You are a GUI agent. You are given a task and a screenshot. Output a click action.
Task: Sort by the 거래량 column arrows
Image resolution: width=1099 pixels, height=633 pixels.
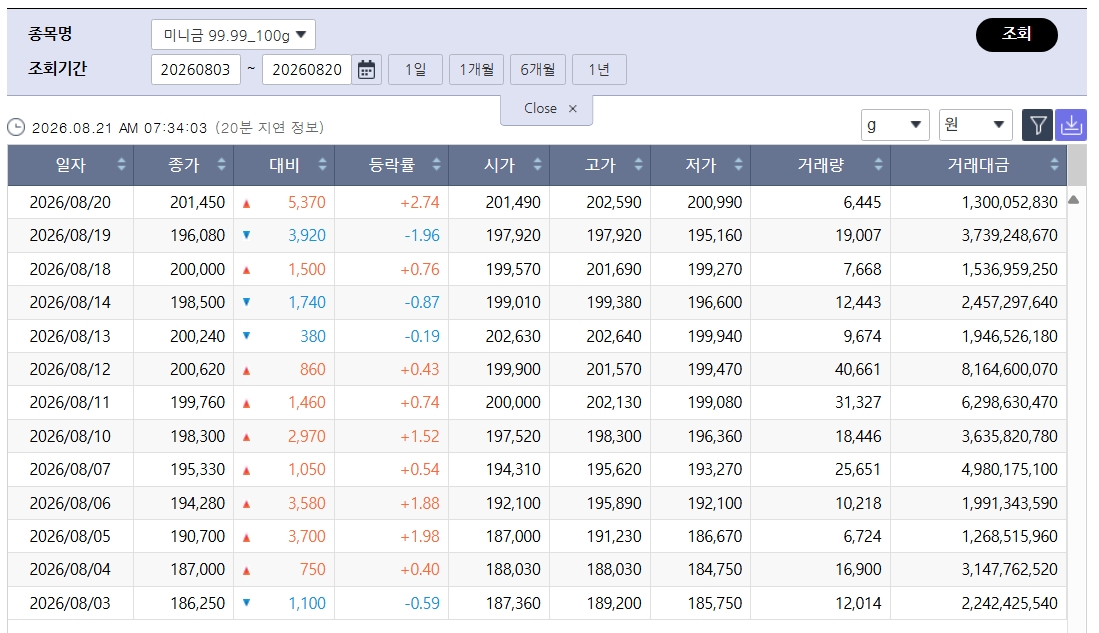pyautogui.click(x=878, y=165)
